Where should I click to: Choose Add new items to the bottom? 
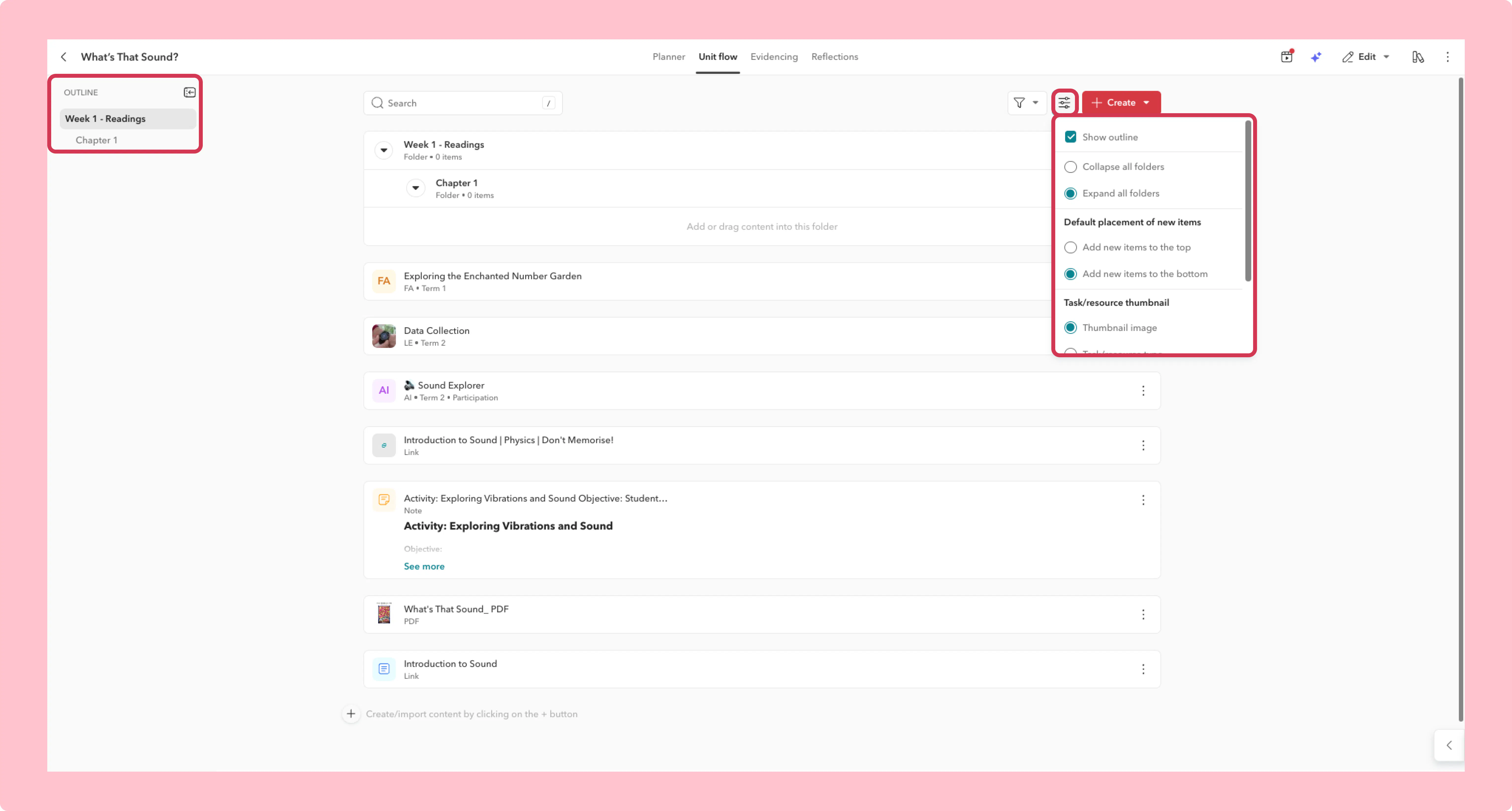[x=1070, y=274]
